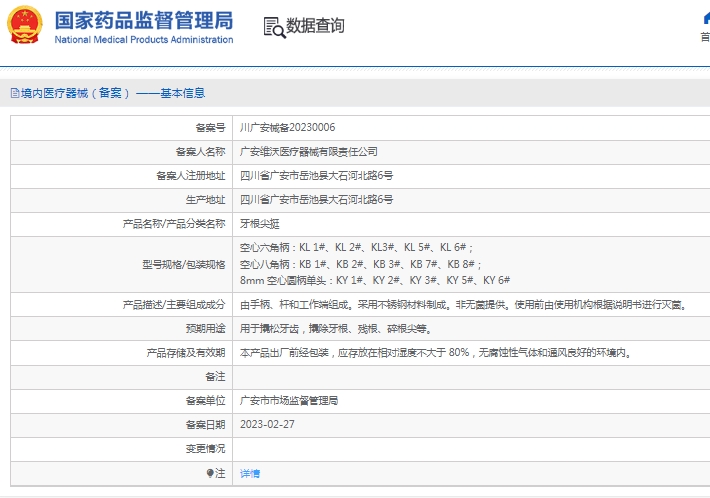Click the 备案单位 label
This screenshot has width=710, height=498.
205,401
